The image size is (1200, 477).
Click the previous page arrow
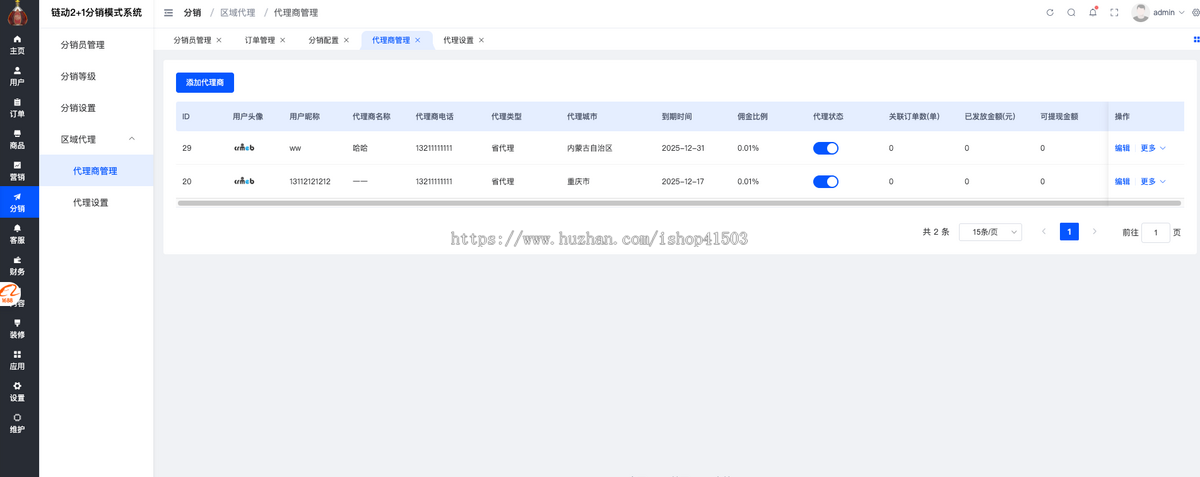(1044, 232)
